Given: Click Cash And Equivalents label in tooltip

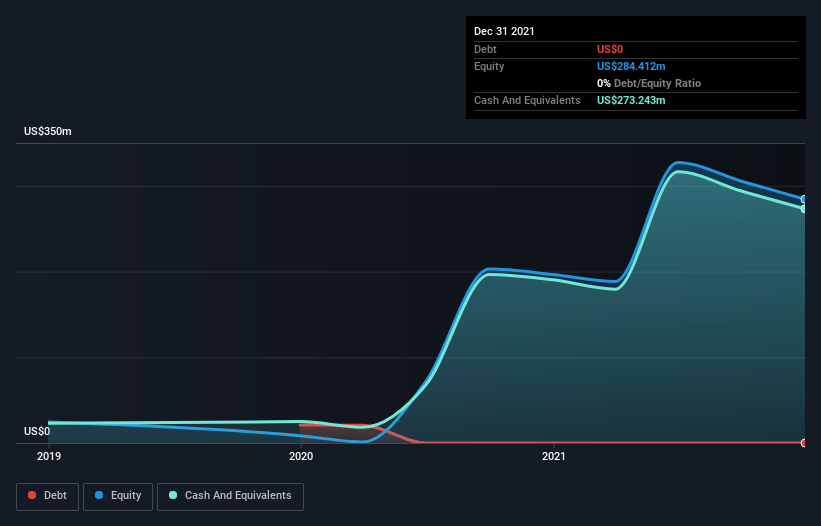Looking at the screenshot, I should [x=527, y=100].
